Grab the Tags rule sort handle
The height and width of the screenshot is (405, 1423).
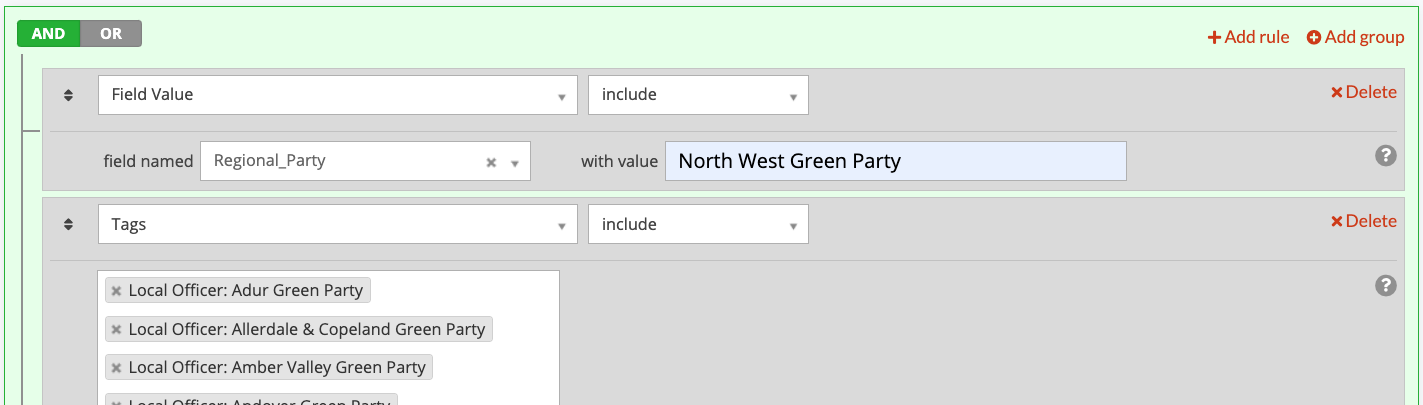[68, 225]
